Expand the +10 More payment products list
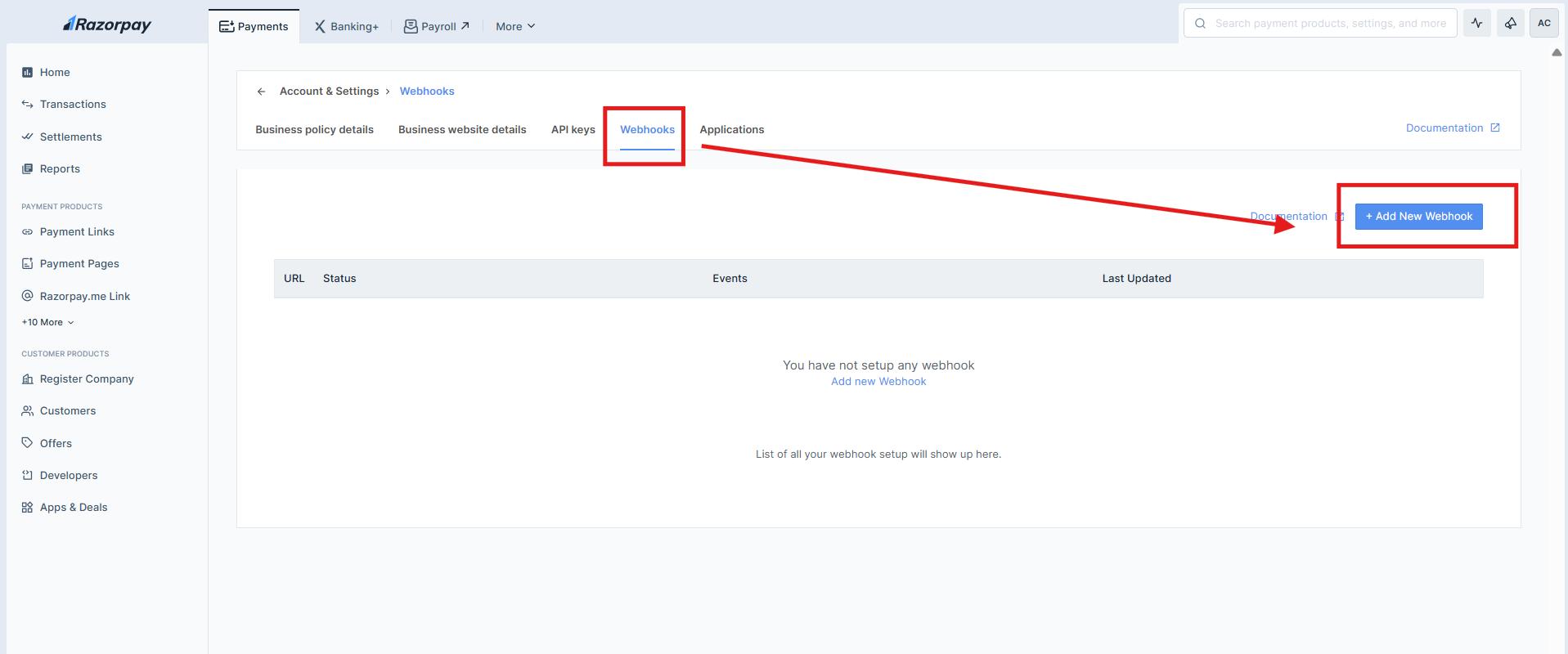The image size is (1568, 654). (x=47, y=322)
